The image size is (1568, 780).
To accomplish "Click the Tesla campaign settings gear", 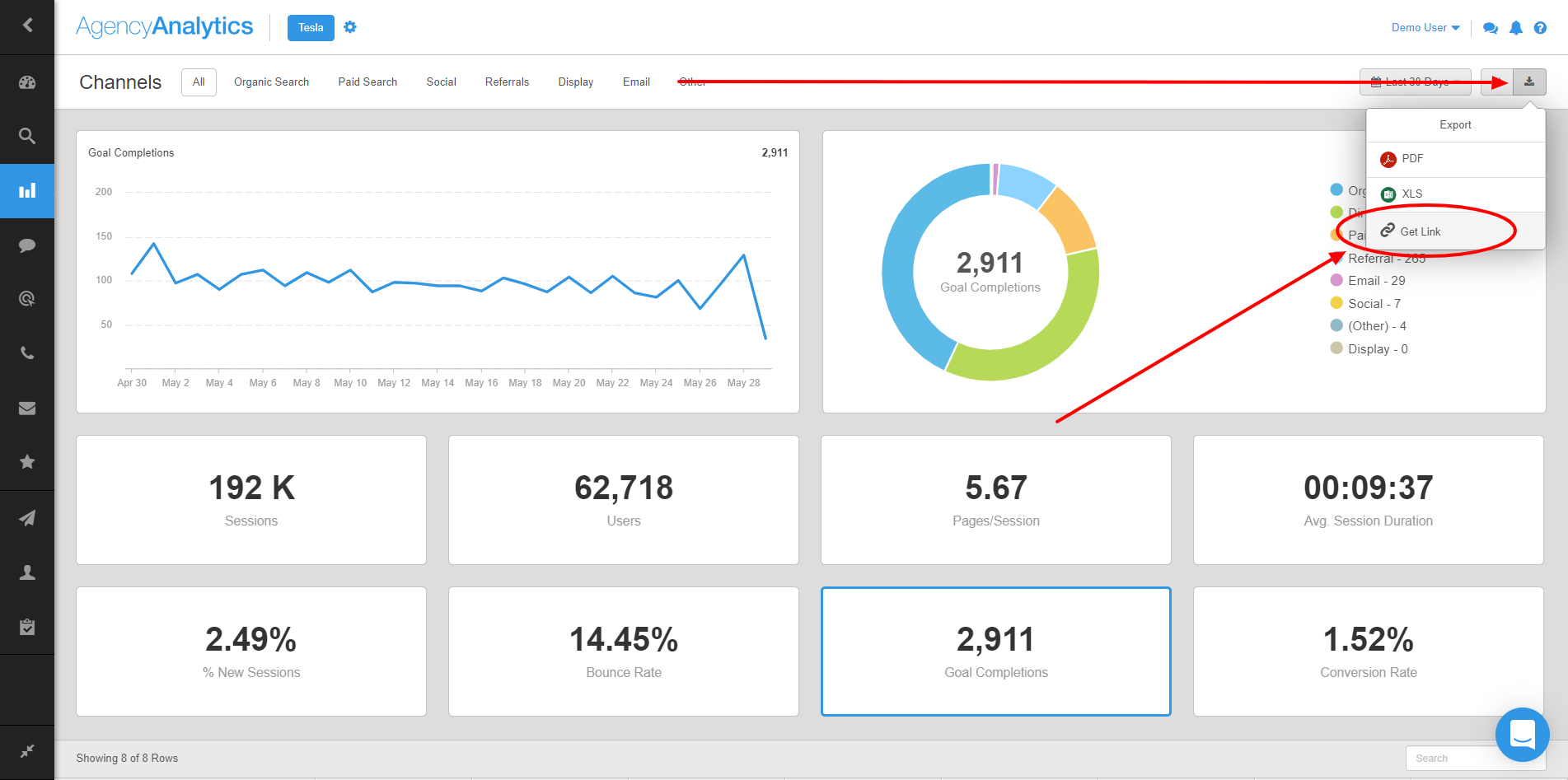I will click(350, 27).
